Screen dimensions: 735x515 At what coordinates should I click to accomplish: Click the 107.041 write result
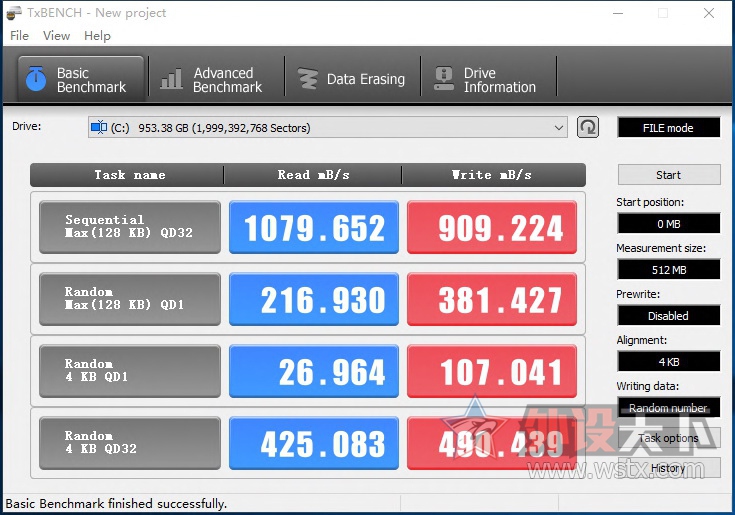click(492, 371)
